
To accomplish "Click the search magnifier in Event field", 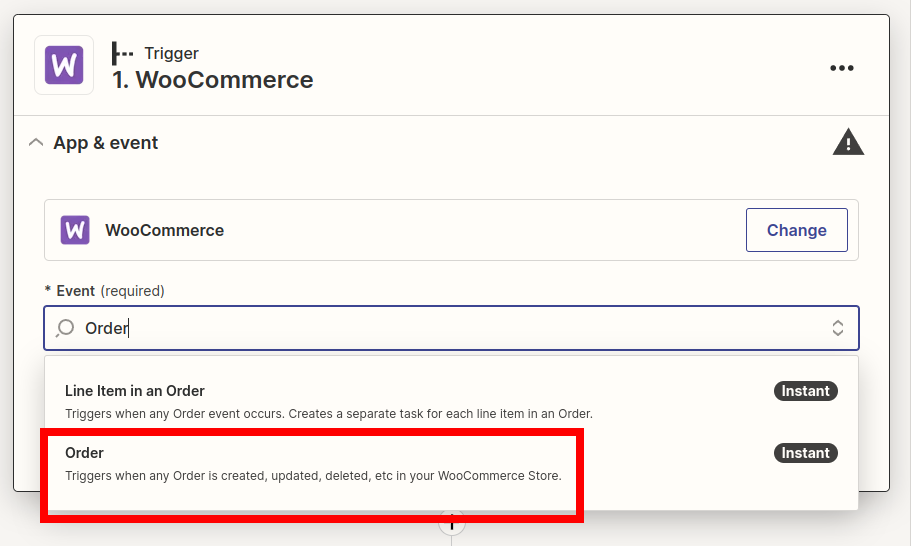I will 65,328.
